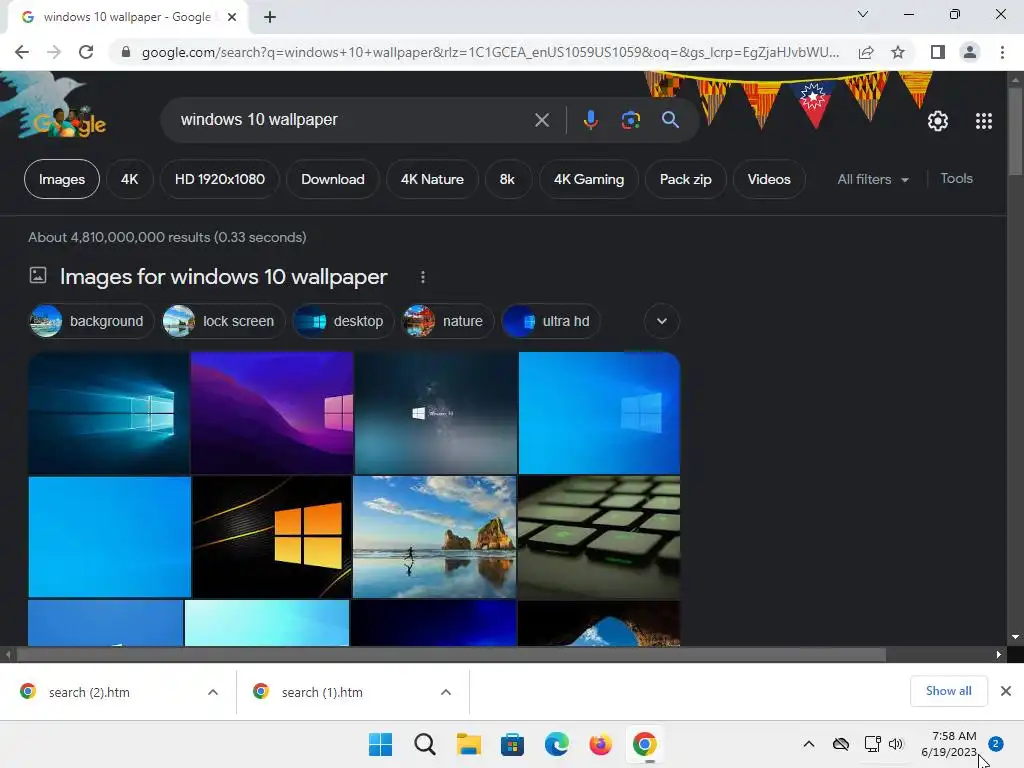Select the 8k filter chip
The height and width of the screenshot is (768, 1024).
point(507,180)
